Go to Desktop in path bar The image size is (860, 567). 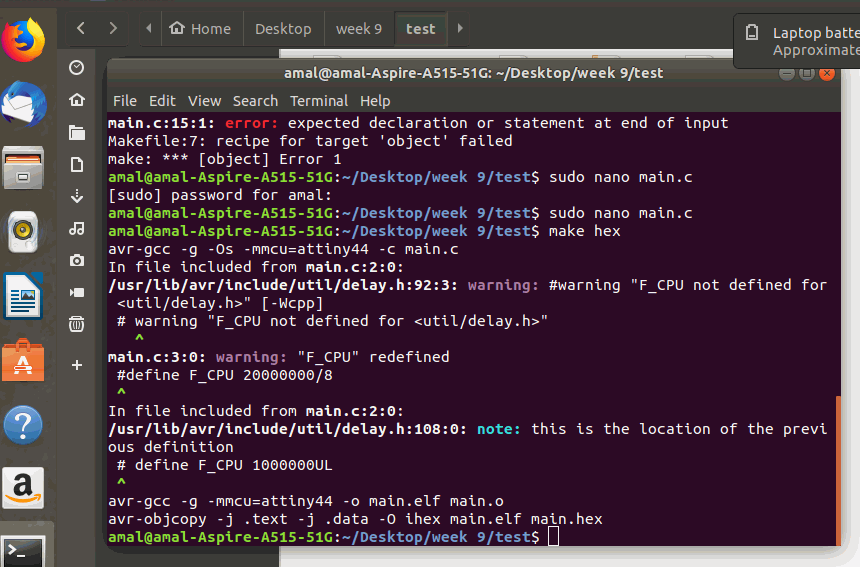(x=283, y=29)
